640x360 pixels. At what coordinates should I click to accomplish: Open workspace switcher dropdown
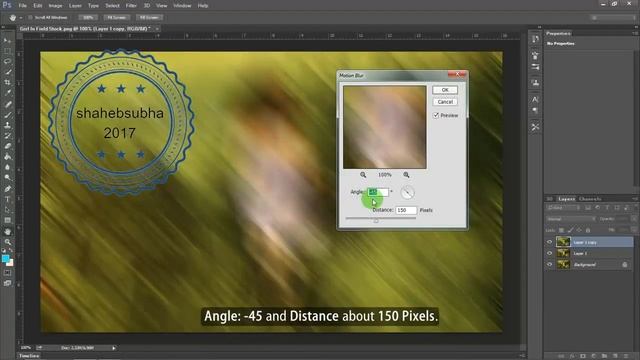[x=613, y=18]
